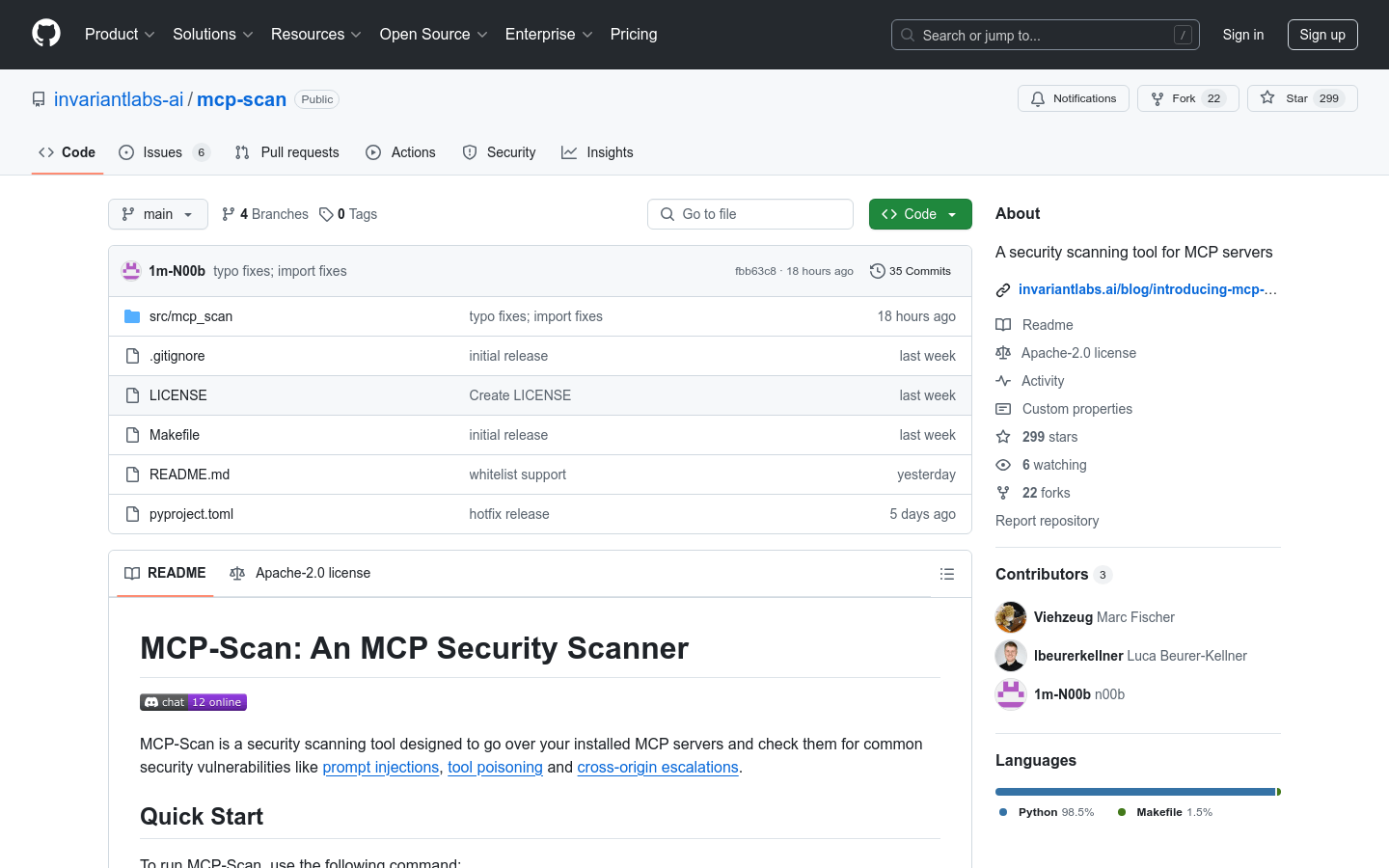Image resolution: width=1389 pixels, height=868 pixels.
Task: Select the README tab in file viewer
Action: pos(165,573)
